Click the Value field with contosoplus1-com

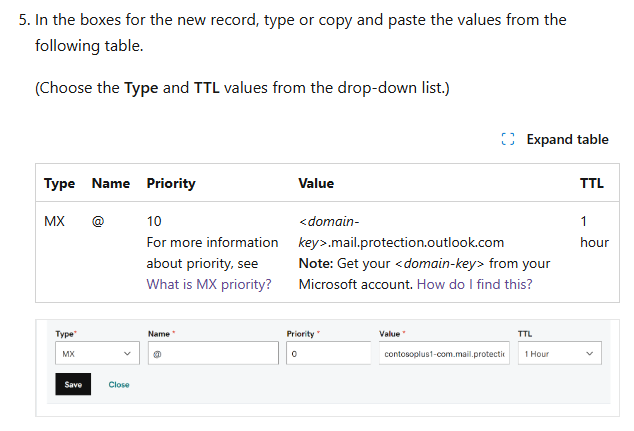pyautogui.click(x=442, y=354)
